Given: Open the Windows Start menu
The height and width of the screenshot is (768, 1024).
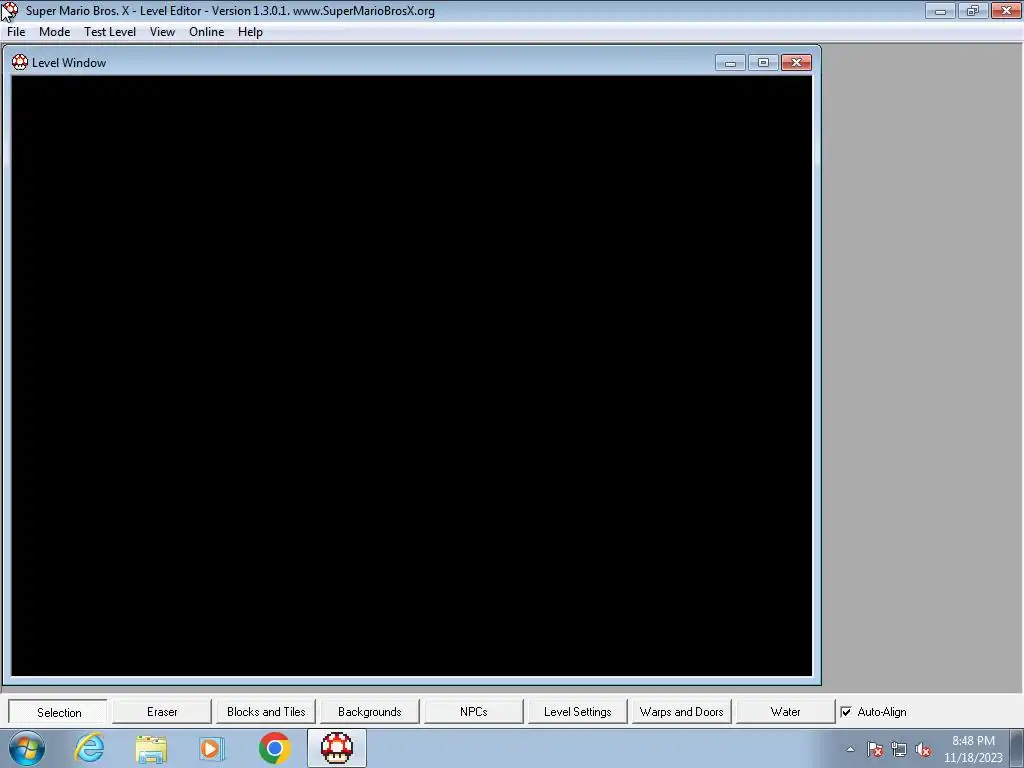Looking at the screenshot, I should click(27, 748).
